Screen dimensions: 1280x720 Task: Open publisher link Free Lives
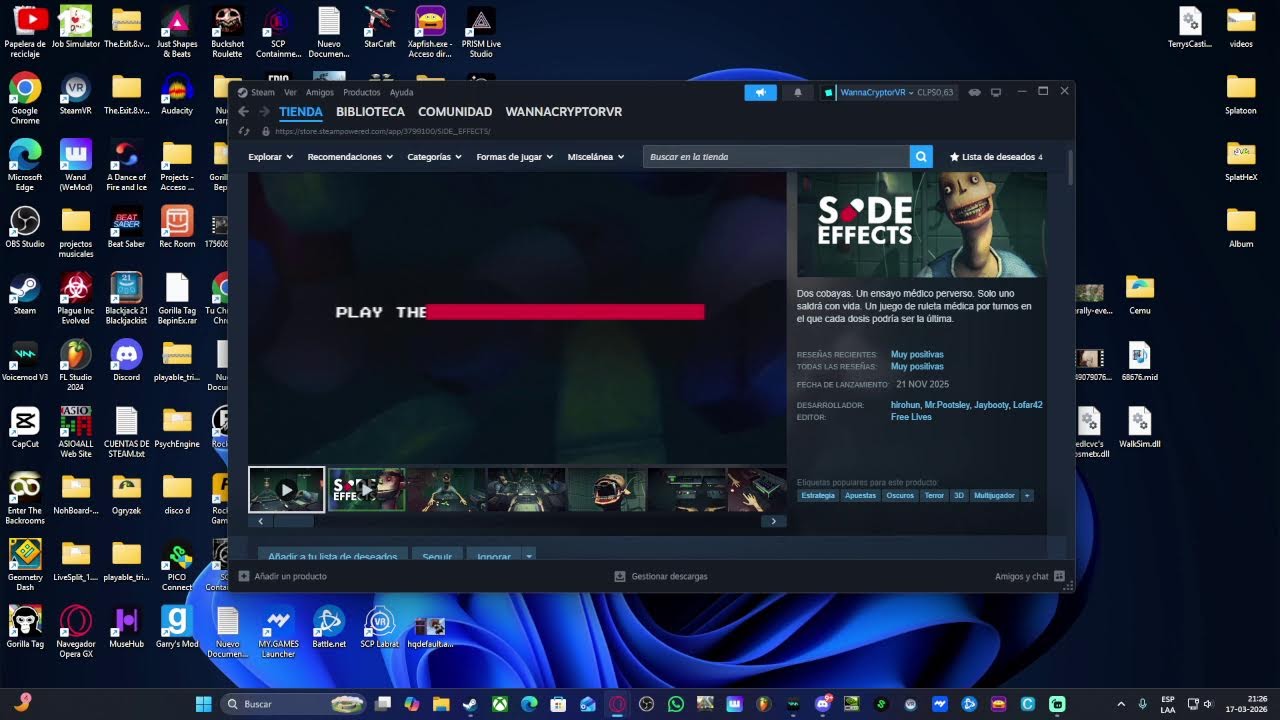[x=911, y=417]
